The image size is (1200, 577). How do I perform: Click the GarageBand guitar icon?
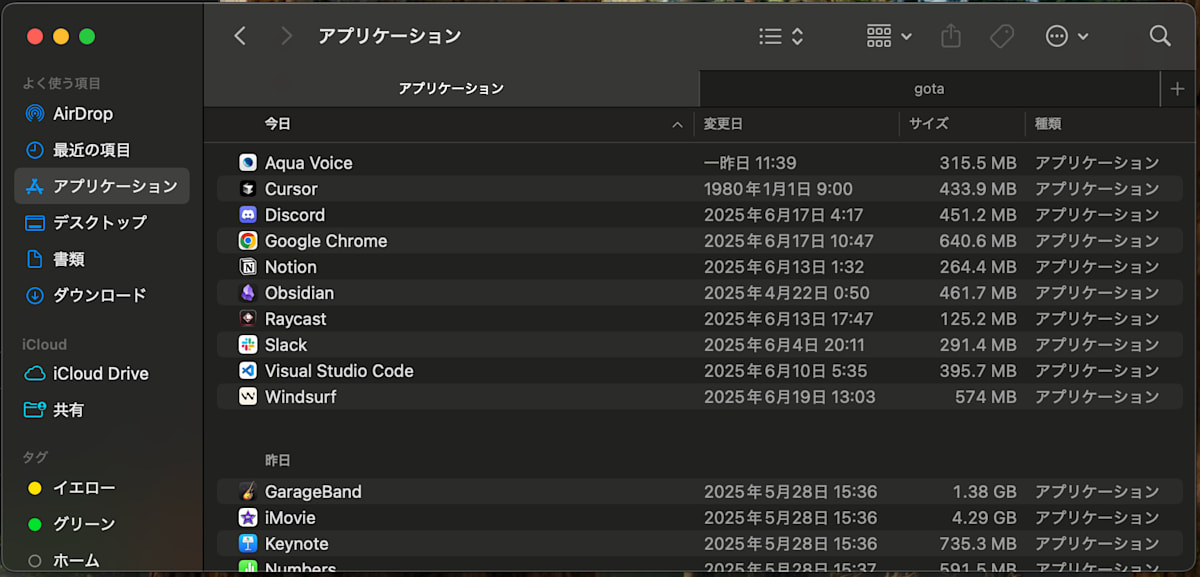point(248,492)
